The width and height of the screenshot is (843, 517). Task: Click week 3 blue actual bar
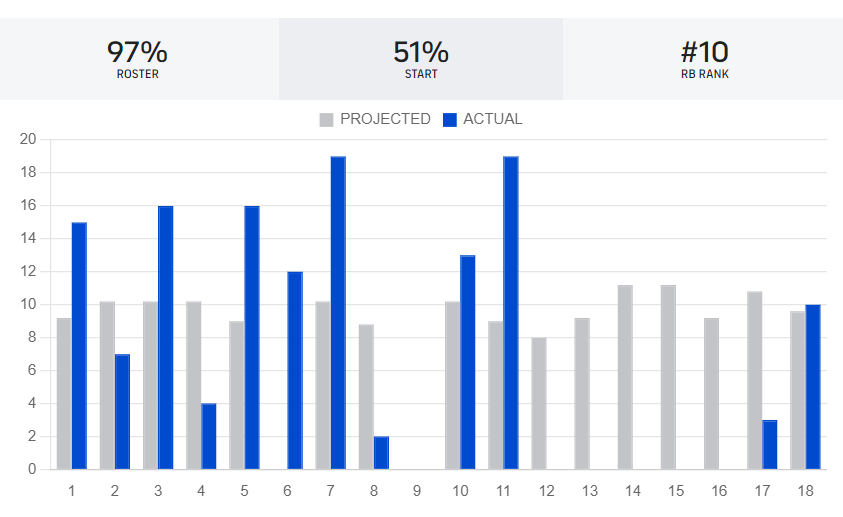(x=166, y=338)
